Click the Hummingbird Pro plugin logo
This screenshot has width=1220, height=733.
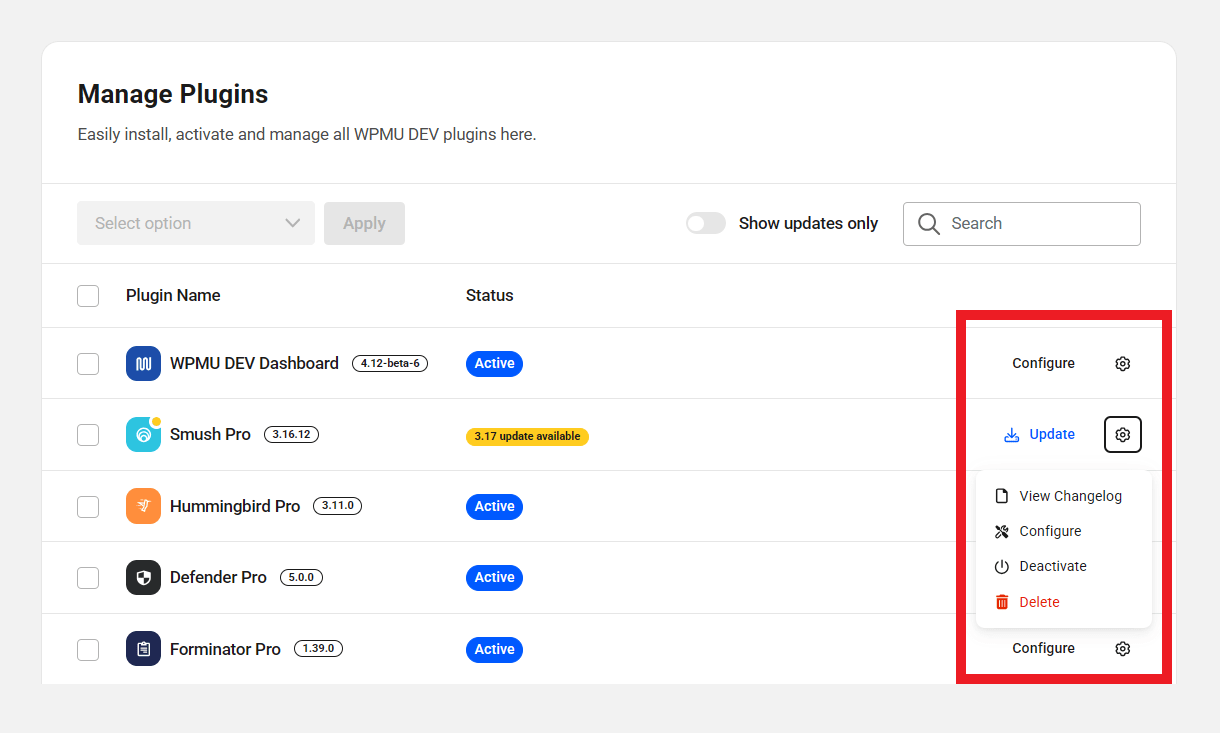pos(143,506)
